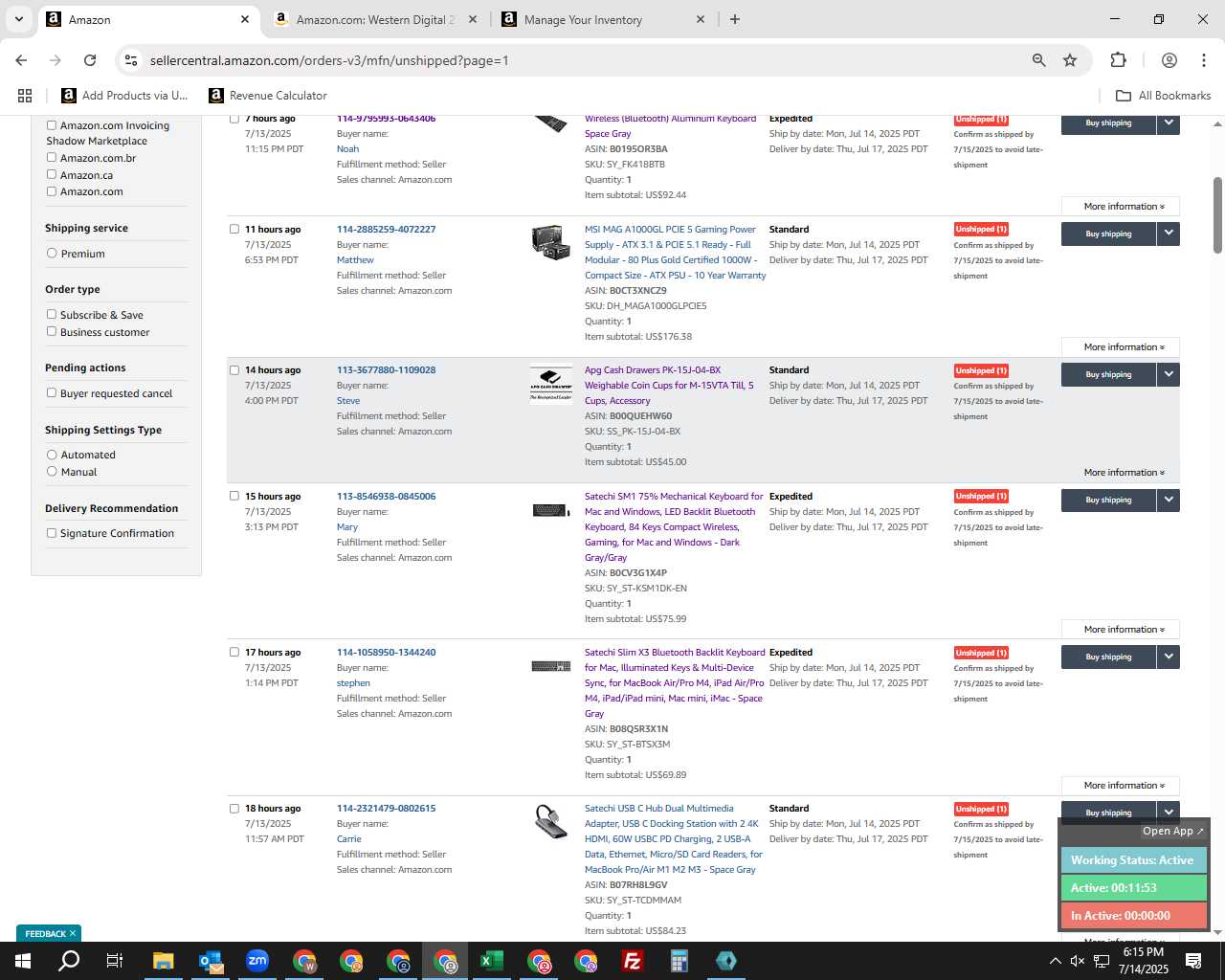Open Windows Start menu

coord(23,961)
